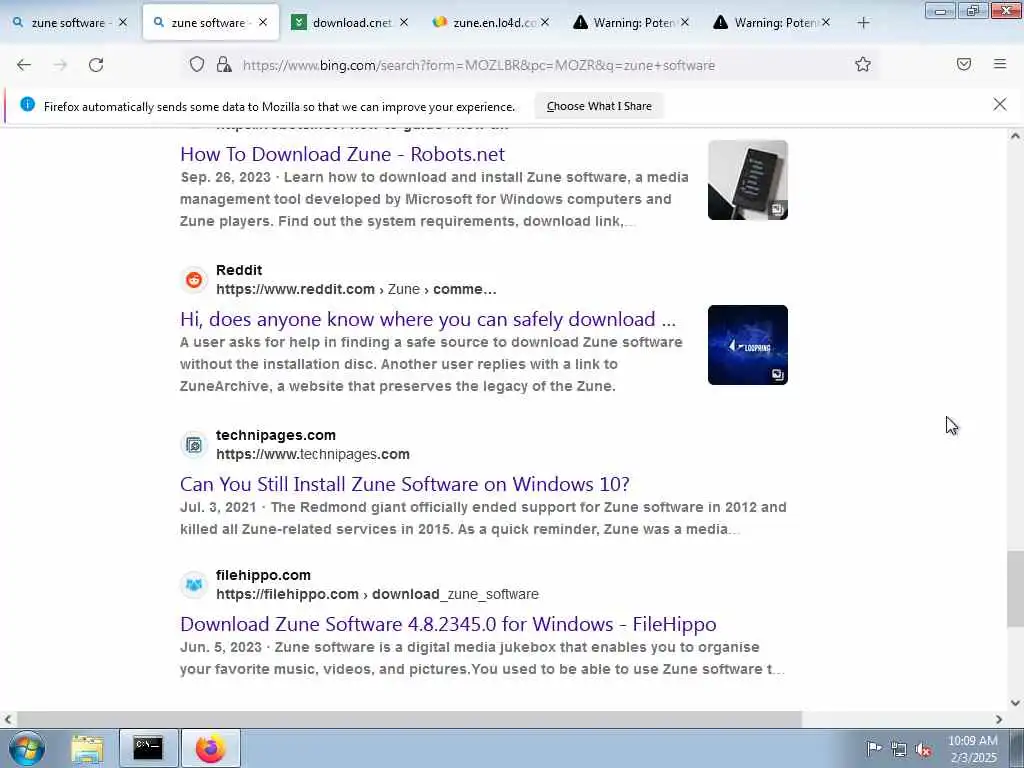
Task: Open Can You Still Install Zune Software link
Action: [405, 484]
